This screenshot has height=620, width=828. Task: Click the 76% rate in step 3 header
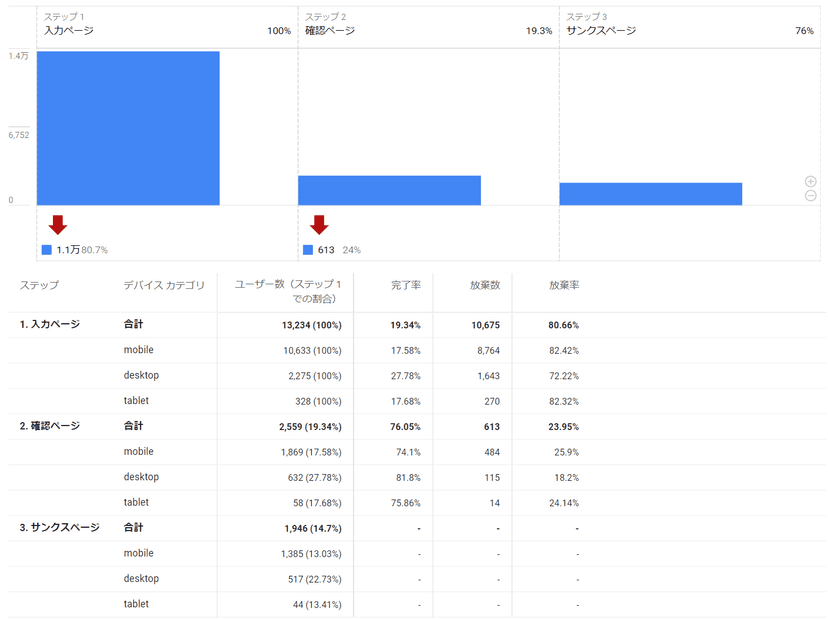click(804, 31)
